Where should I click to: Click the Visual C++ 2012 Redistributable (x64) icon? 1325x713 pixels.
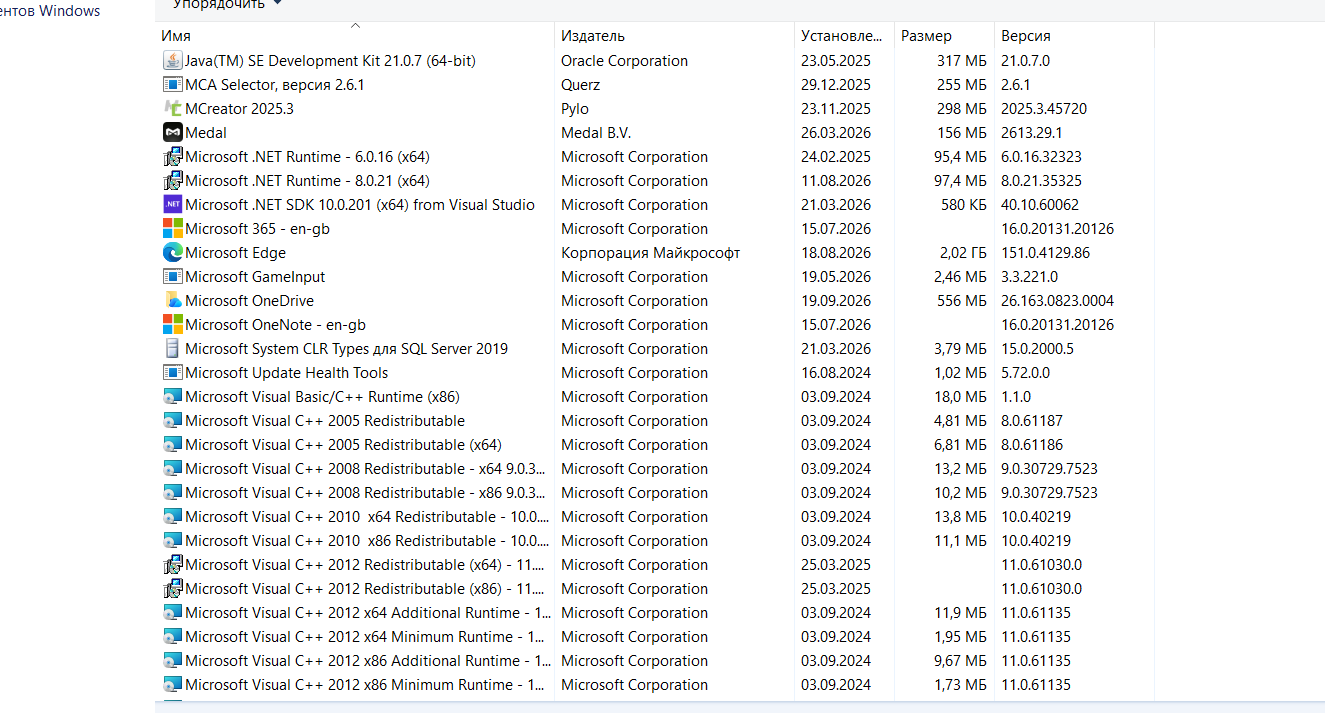172,565
